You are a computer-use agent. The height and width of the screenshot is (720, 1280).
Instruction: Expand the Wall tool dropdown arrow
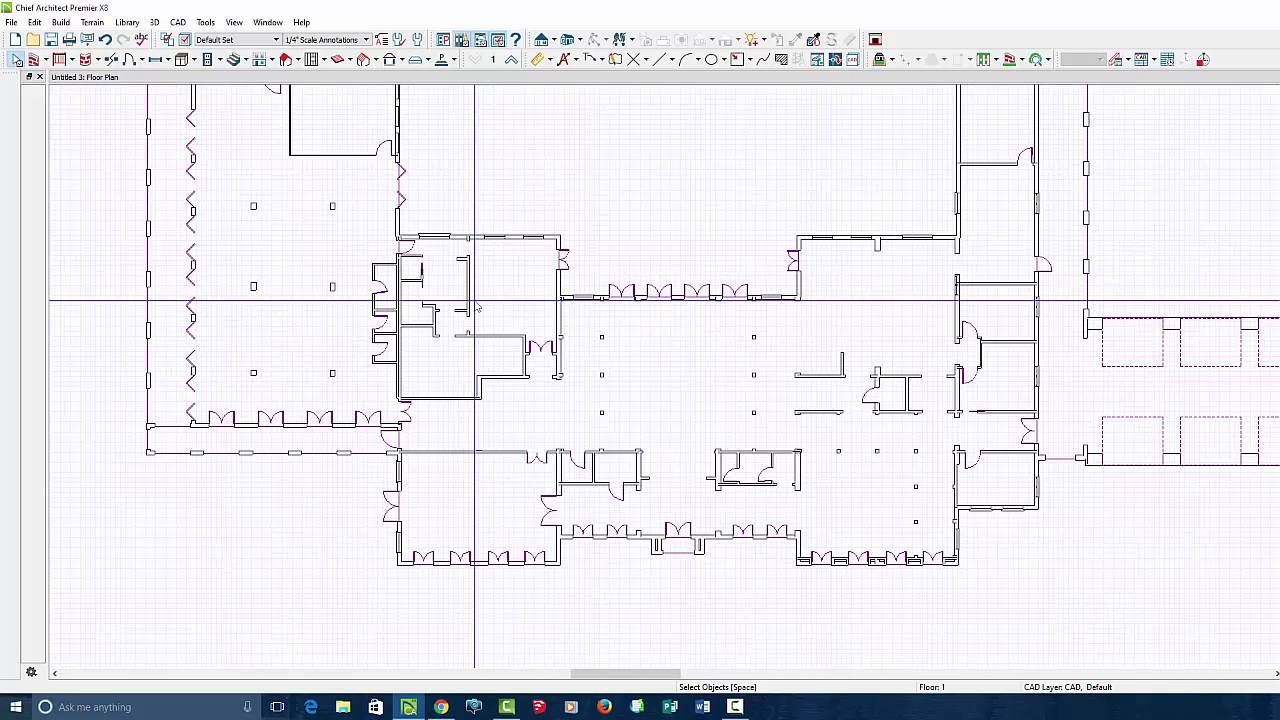coord(45,60)
